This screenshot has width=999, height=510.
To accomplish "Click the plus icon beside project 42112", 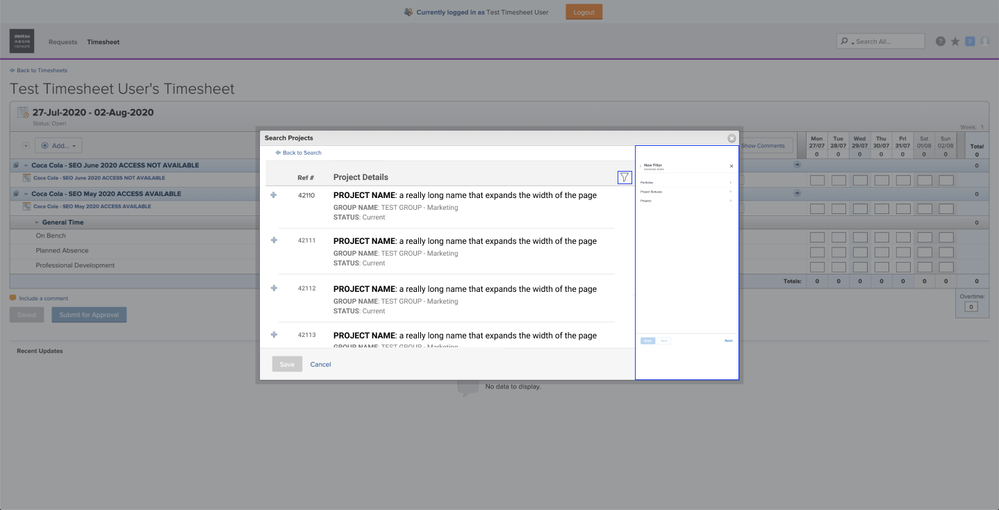I will 274,288.
